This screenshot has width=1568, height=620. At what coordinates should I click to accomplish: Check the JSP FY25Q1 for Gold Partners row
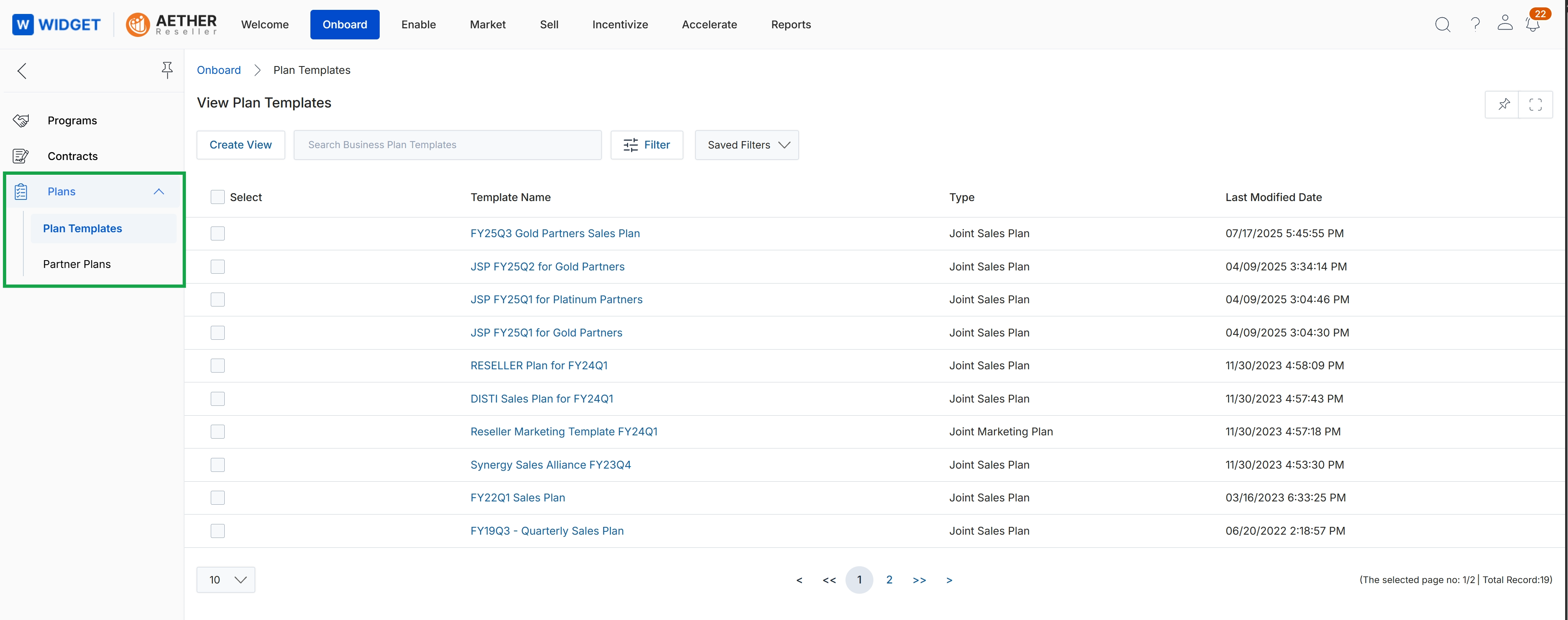coord(217,332)
